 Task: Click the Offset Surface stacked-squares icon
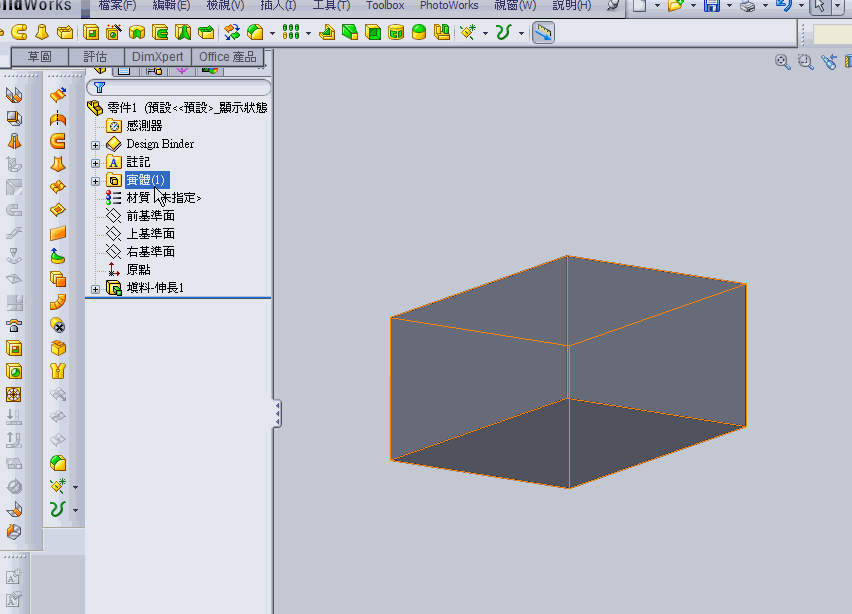click(58, 279)
